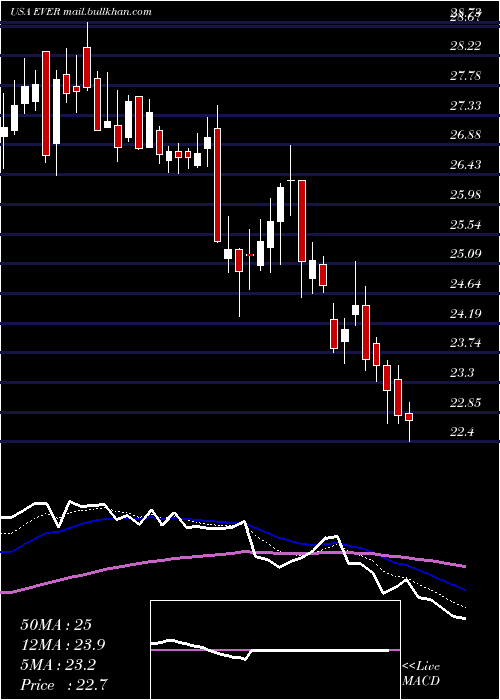
Task: Click the tall red candle dropping from 27.1 to 25.4
Action: [217, 185]
